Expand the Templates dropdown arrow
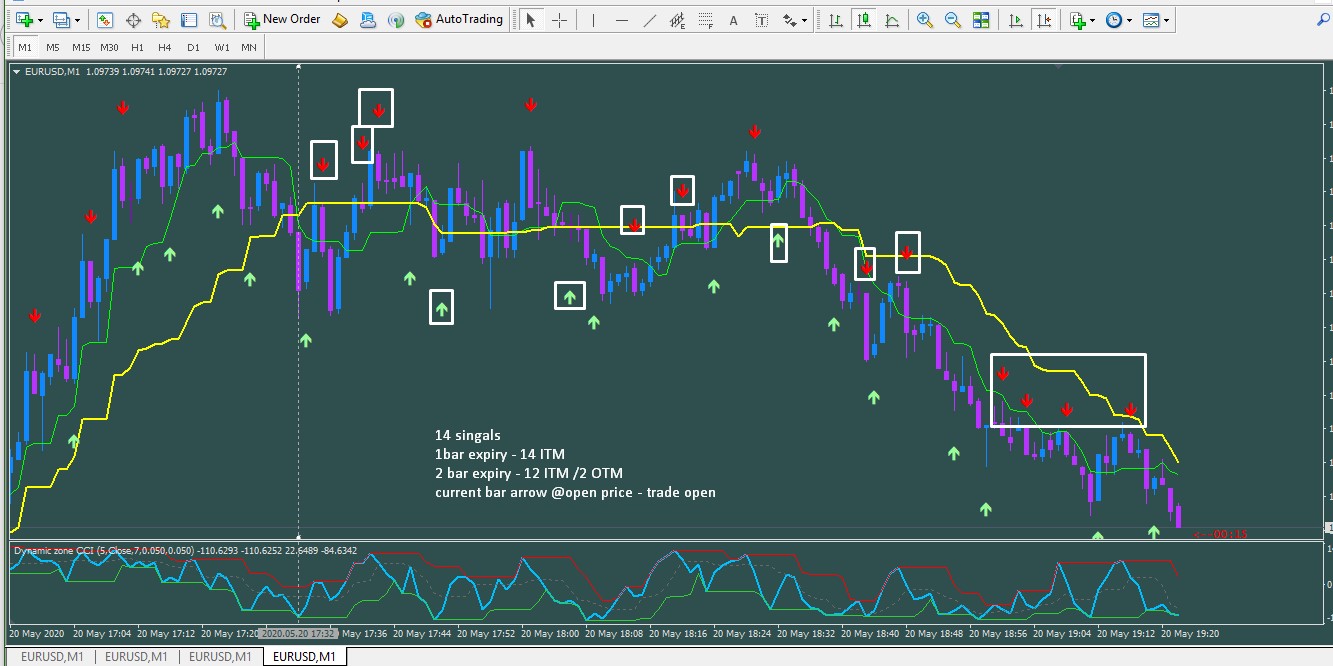Viewport: 1333px width, 666px height. click(1166, 20)
